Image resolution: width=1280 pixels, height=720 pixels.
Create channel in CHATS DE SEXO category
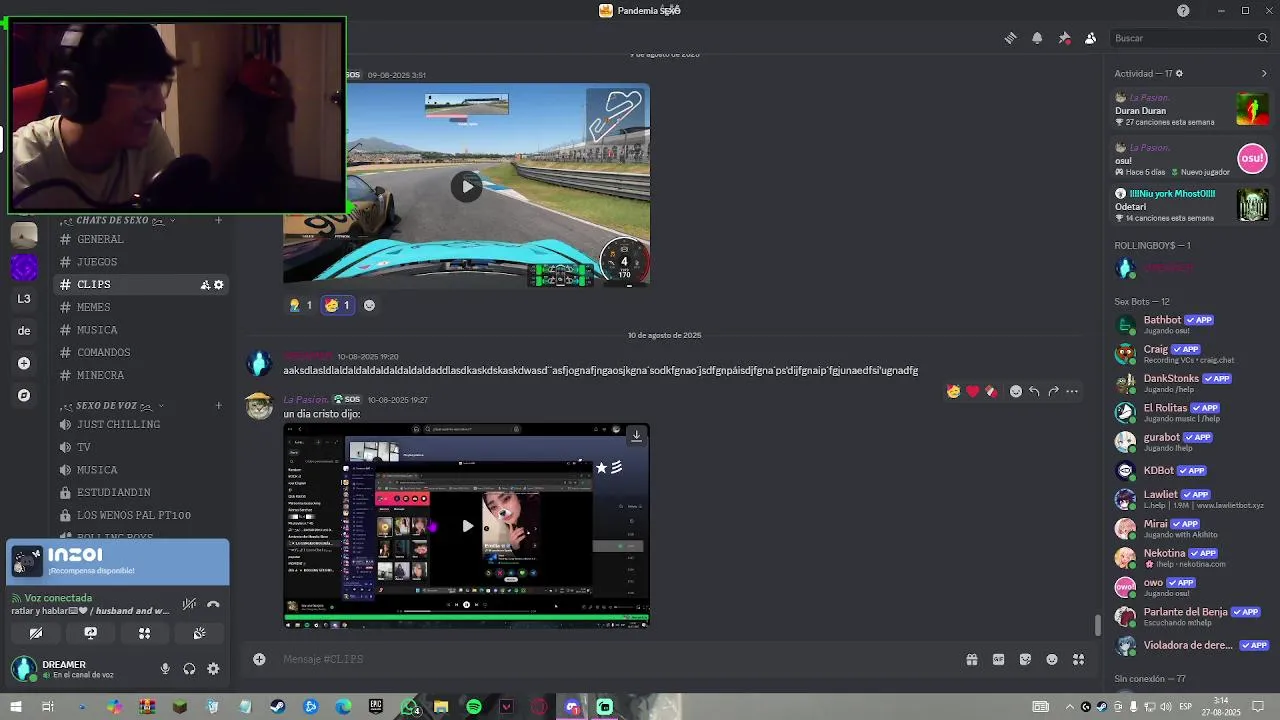click(218, 220)
